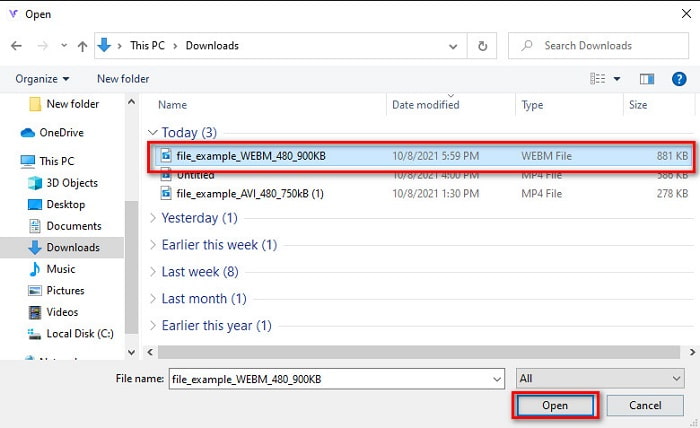This screenshot has width=700, height=428.
Task: Select Local Disk (C:) in sidebar
Action: pyautogui.click(x=78, y=333)
